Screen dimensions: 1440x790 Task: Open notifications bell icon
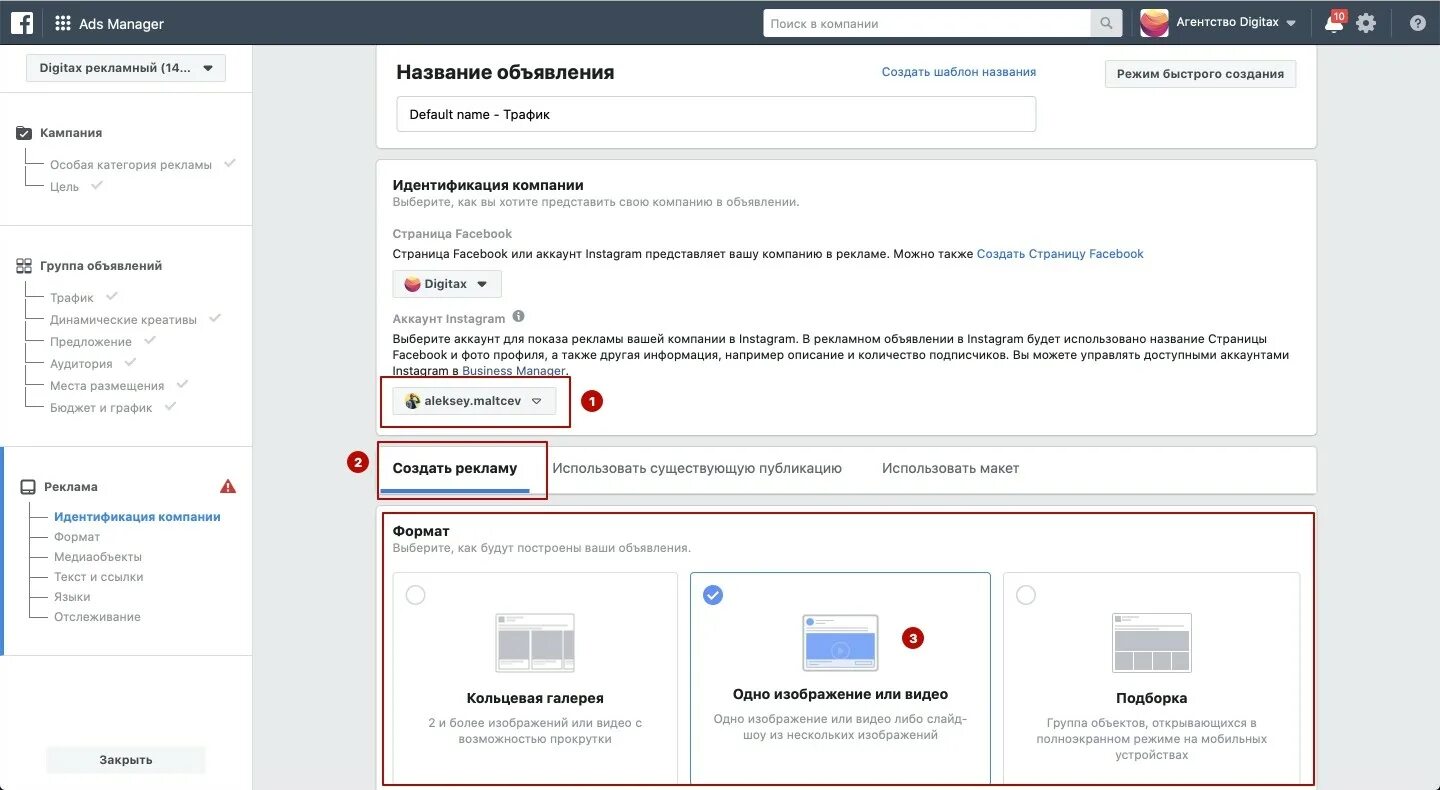tap(1334, 23)
